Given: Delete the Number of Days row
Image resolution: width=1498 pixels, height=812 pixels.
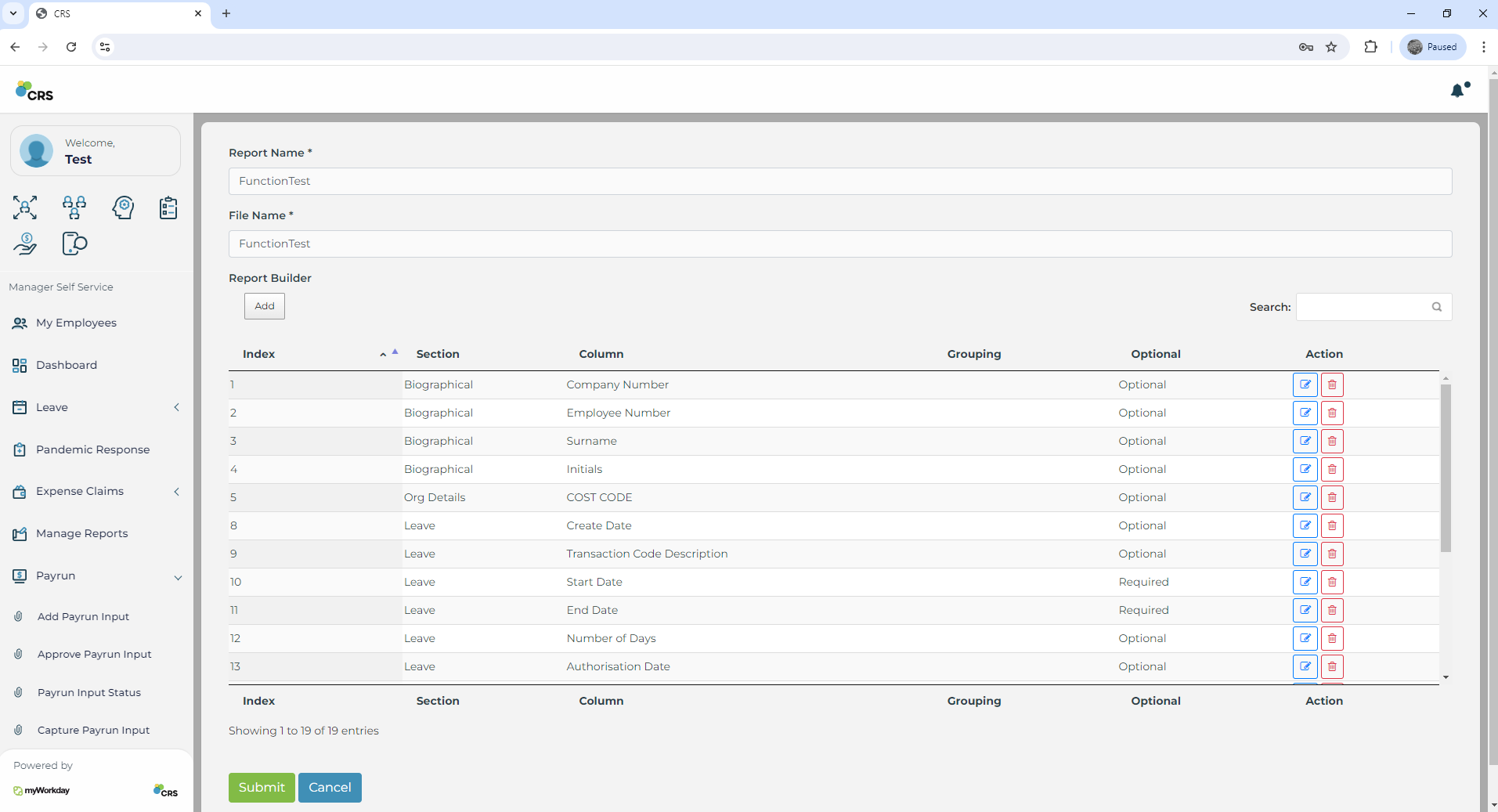Looking at the screenshot, I should [x=1332, y=638].
